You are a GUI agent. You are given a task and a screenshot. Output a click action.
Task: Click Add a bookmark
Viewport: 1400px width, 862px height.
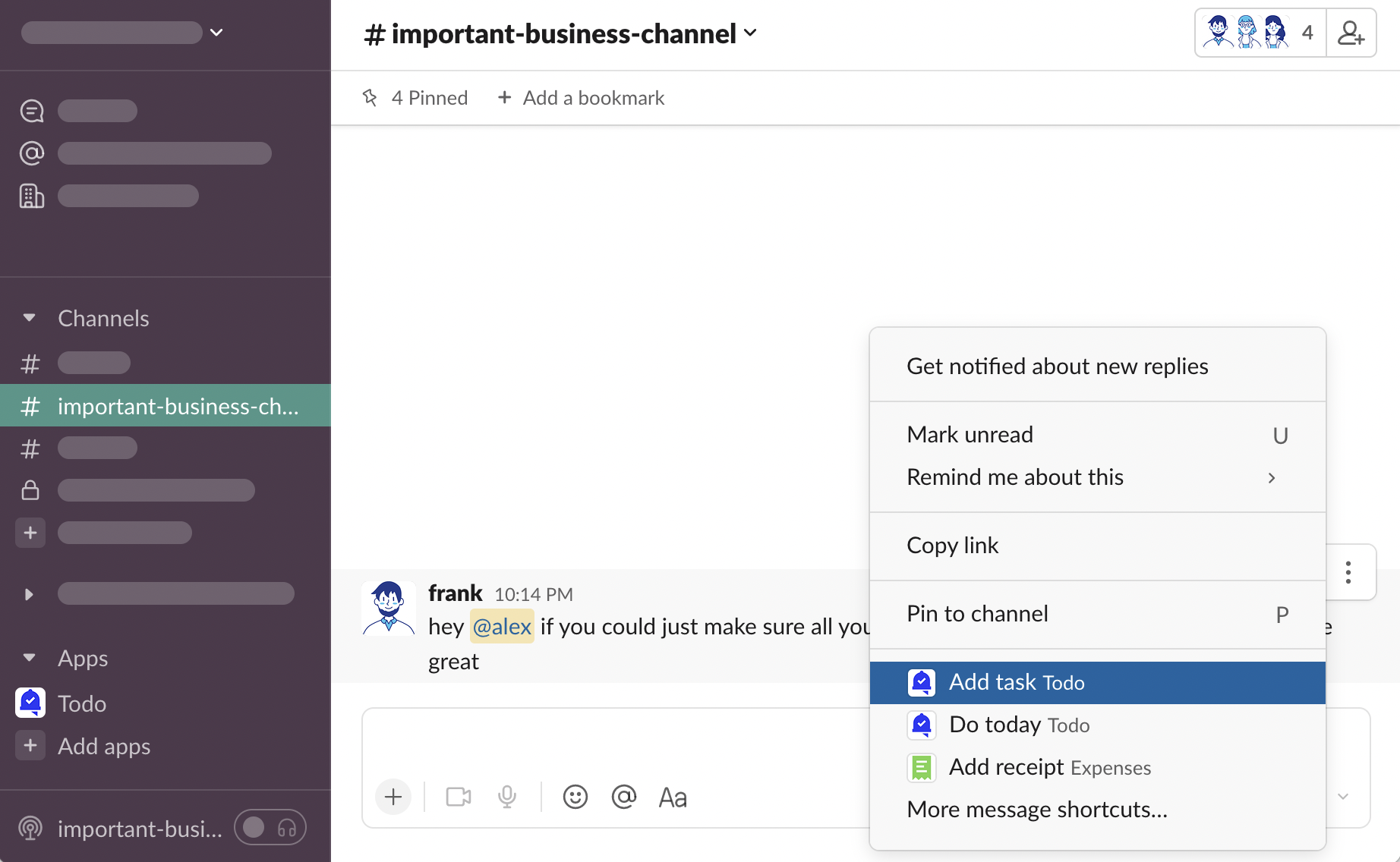click(582, 98)
